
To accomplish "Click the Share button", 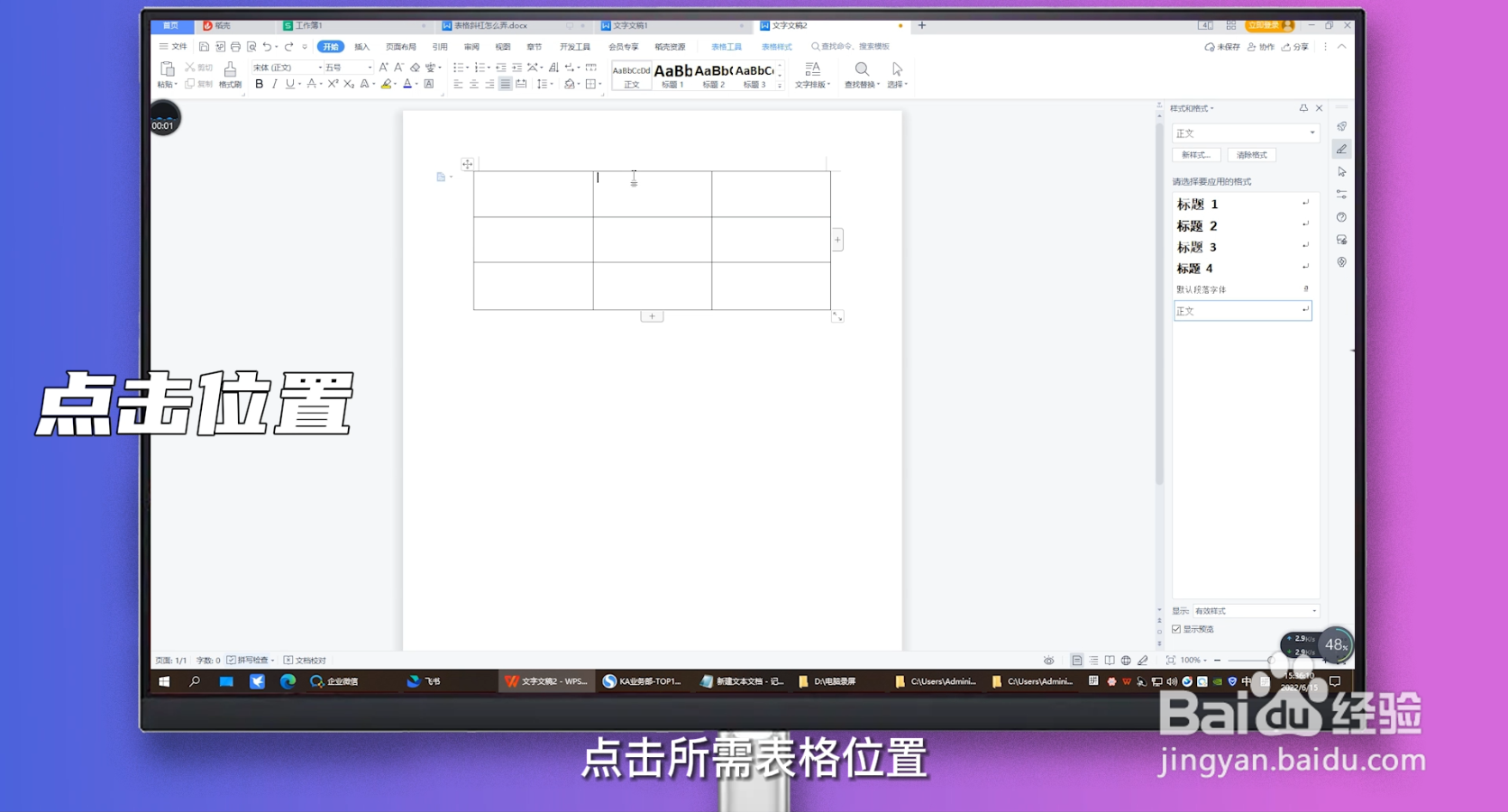I will [1295, 47].
